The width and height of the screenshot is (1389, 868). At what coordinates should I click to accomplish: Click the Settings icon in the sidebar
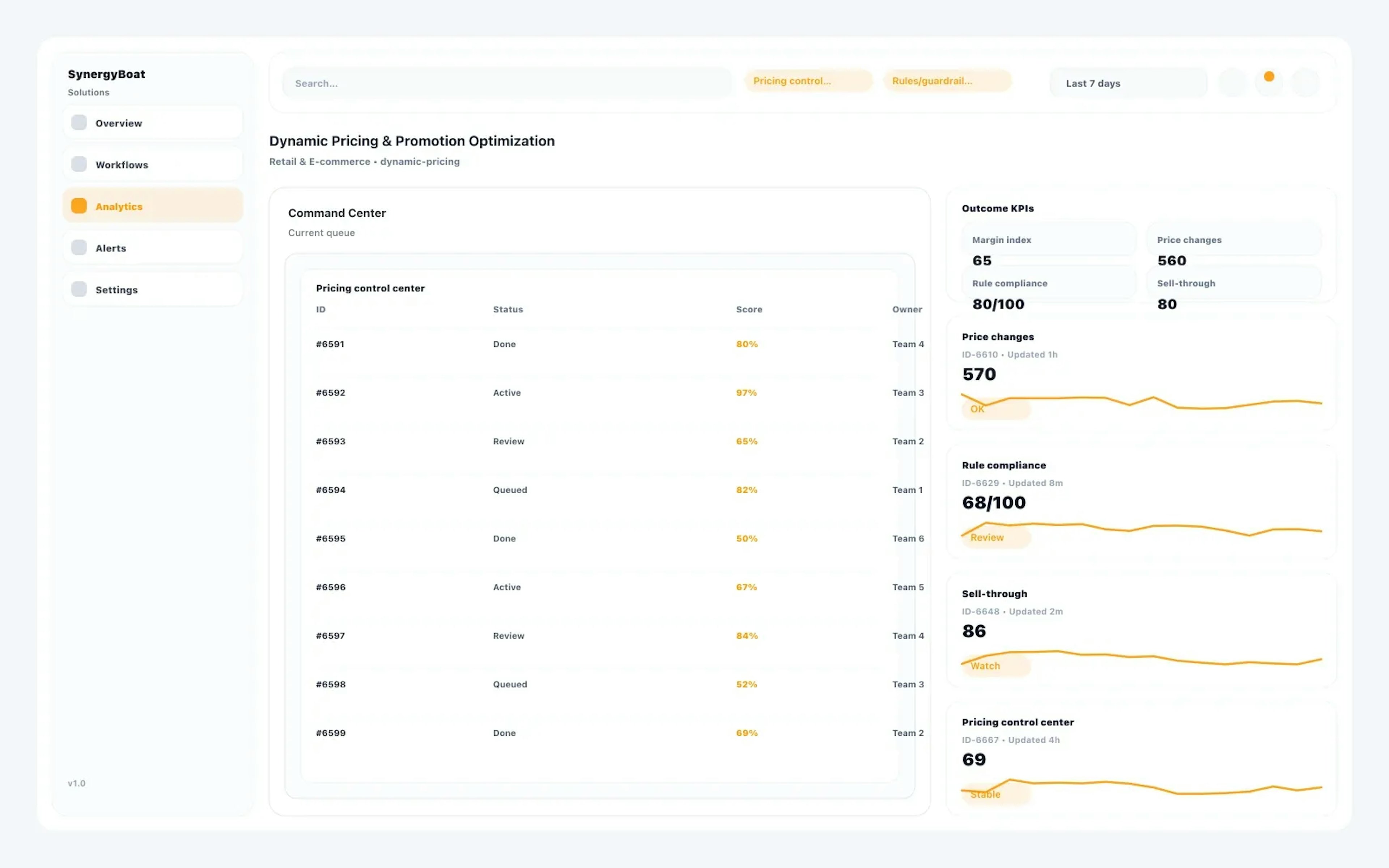pos(78,289)
